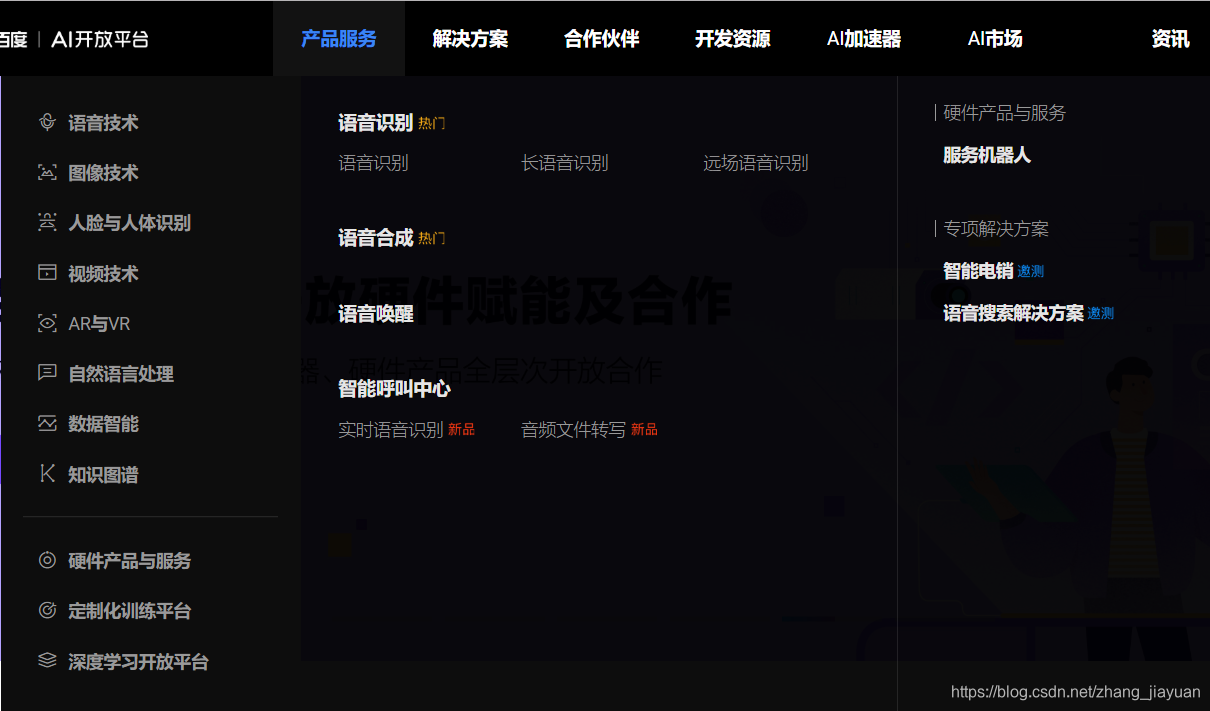Screen dimensions: 1210x711
Task: Open the 语音搜索解决方案 link
Action: point(1013,313)
